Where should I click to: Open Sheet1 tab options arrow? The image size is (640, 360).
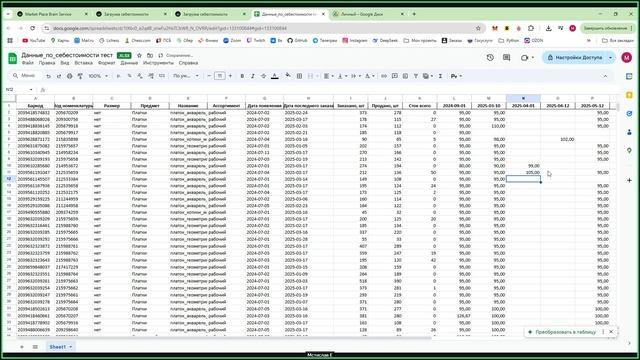[71, 347]
